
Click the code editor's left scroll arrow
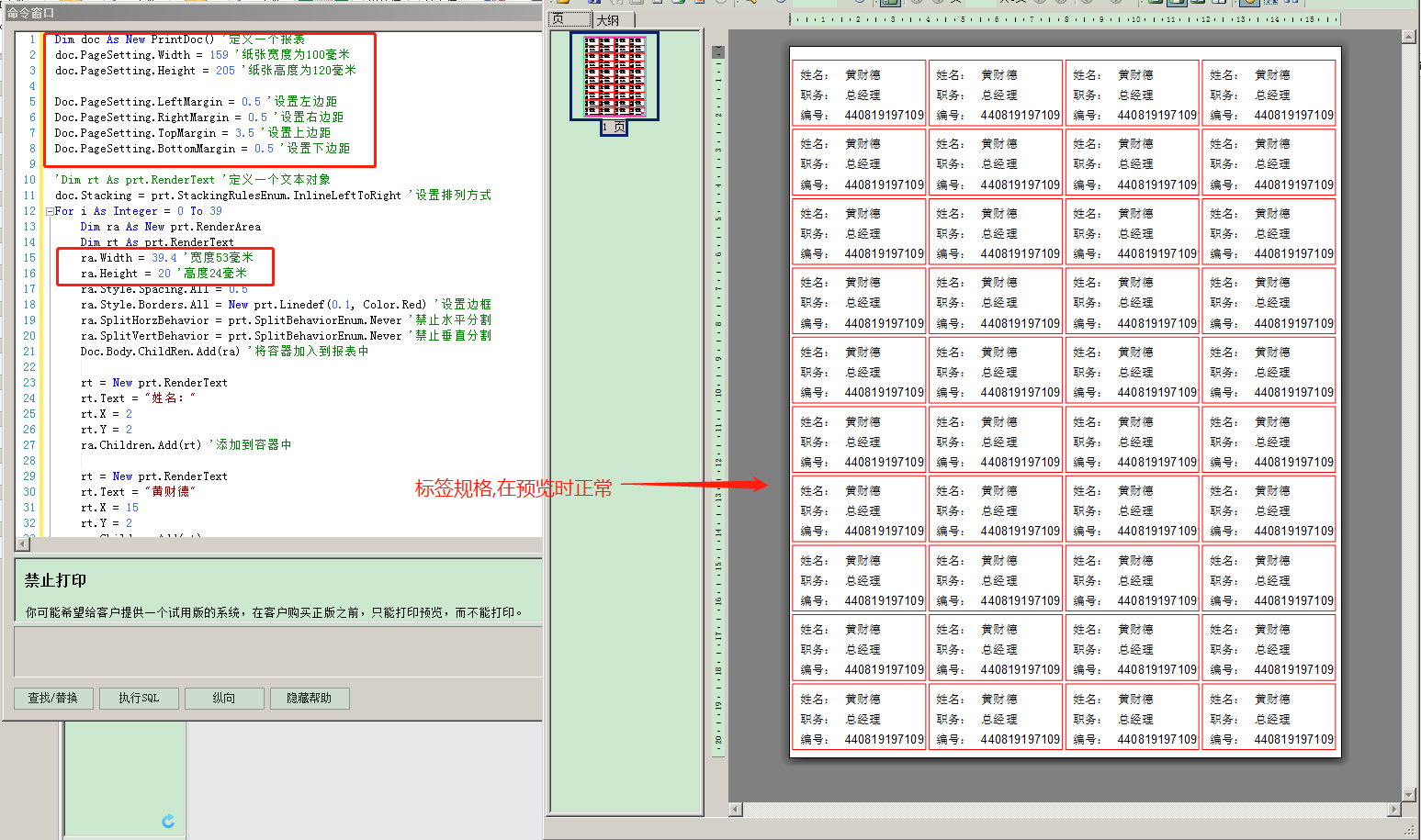coord(23,544)
